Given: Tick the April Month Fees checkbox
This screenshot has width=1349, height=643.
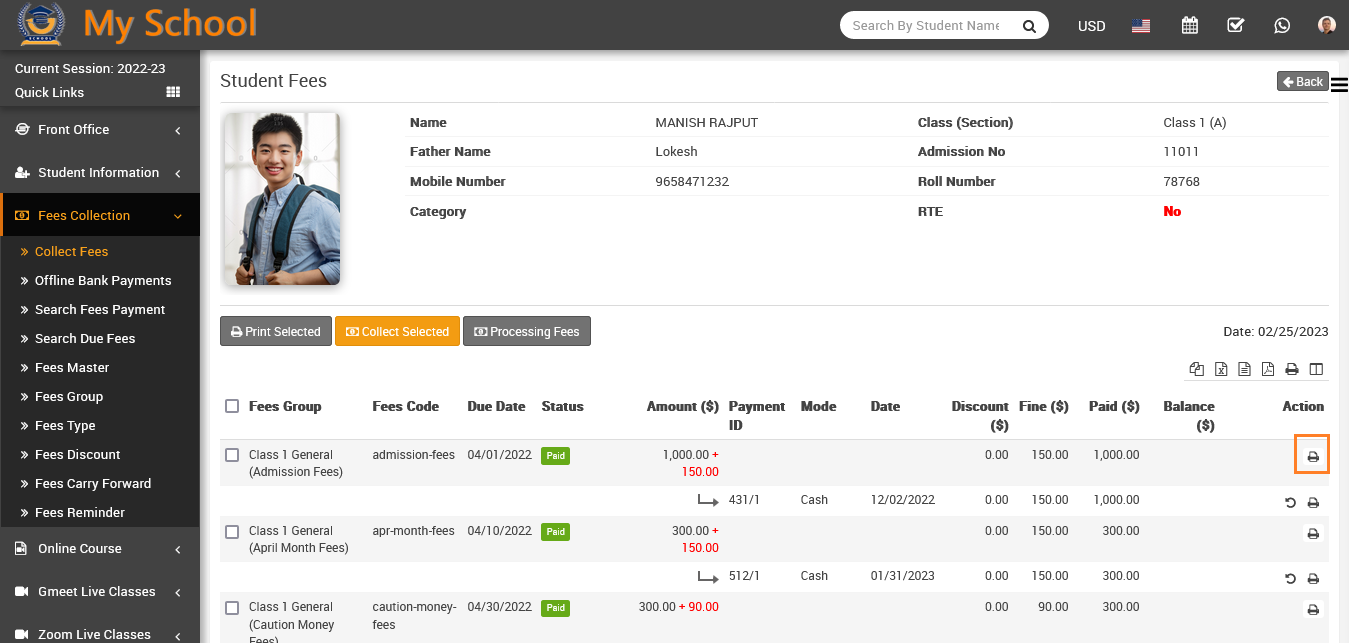Looking at the screenshot, I should click(232, 531).
